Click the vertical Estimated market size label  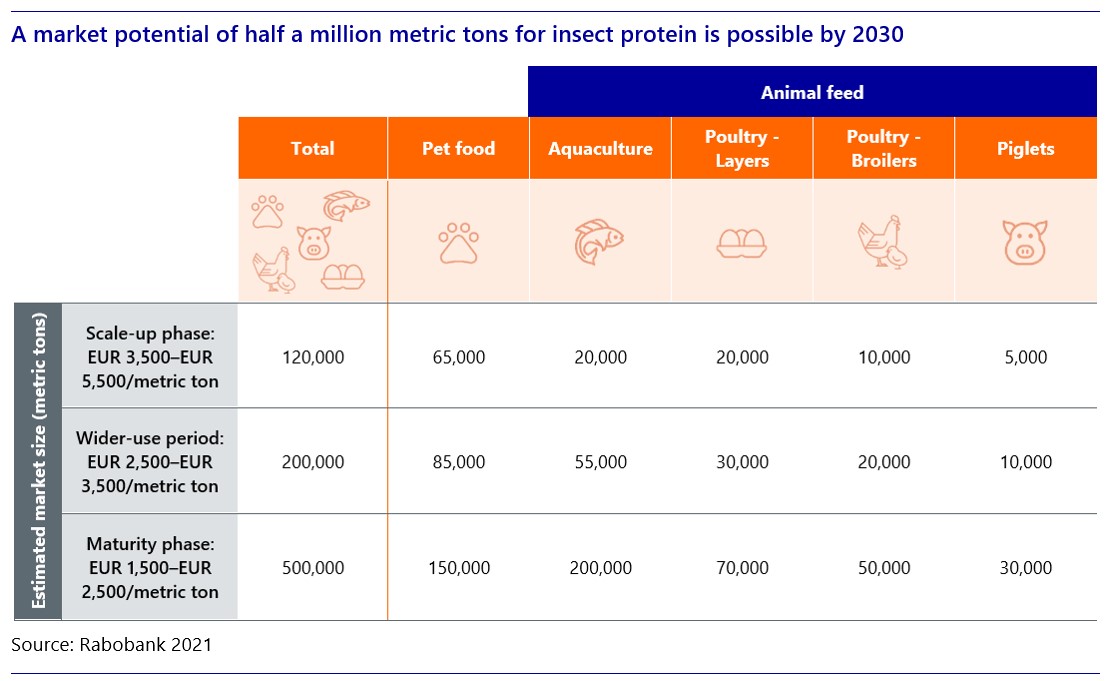coord(39,462)
